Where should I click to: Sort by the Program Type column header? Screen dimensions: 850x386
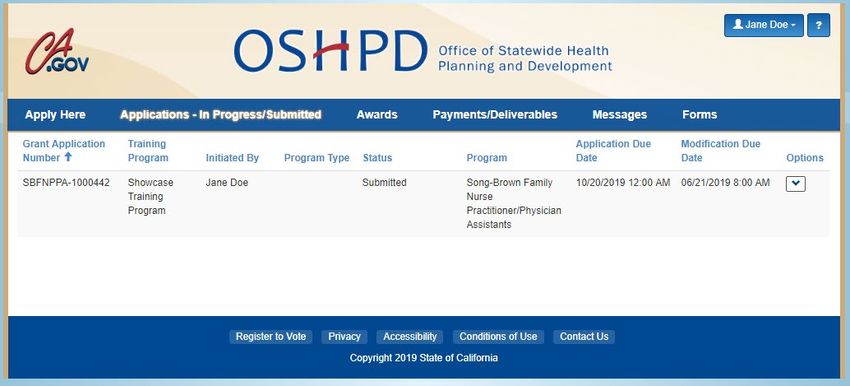[317, 158]
